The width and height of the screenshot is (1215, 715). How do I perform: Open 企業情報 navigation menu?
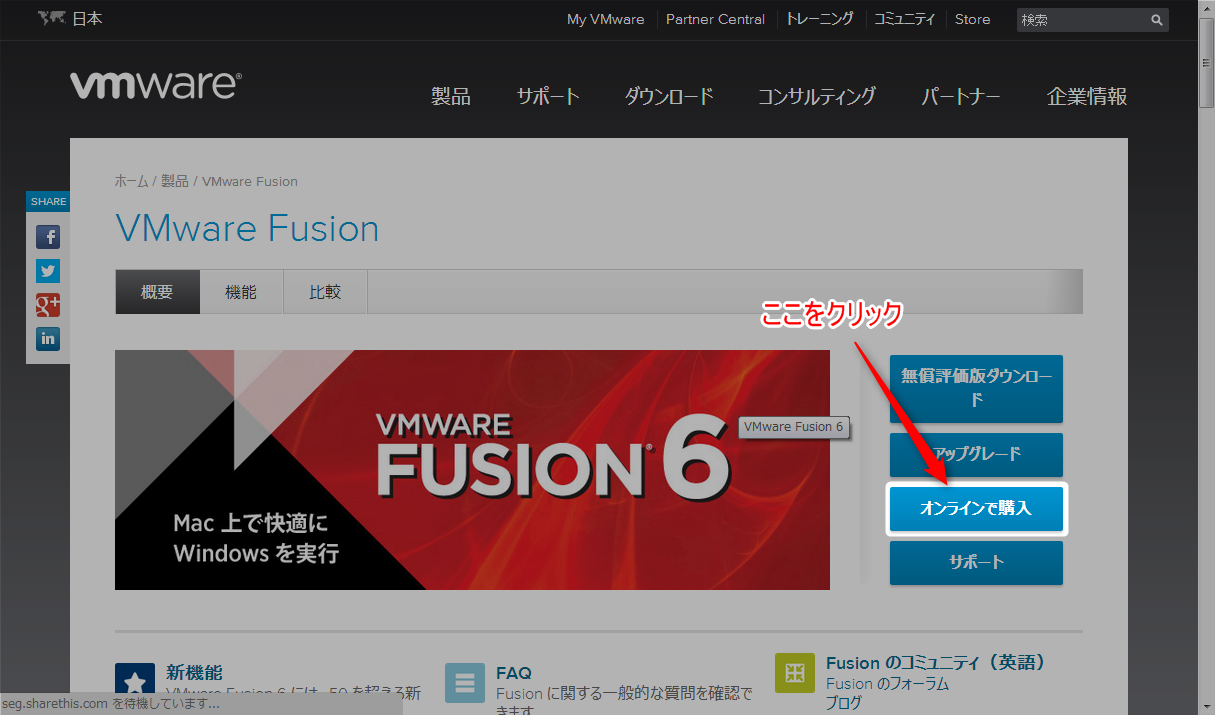pyautogui.click(x=1087, y=96)
